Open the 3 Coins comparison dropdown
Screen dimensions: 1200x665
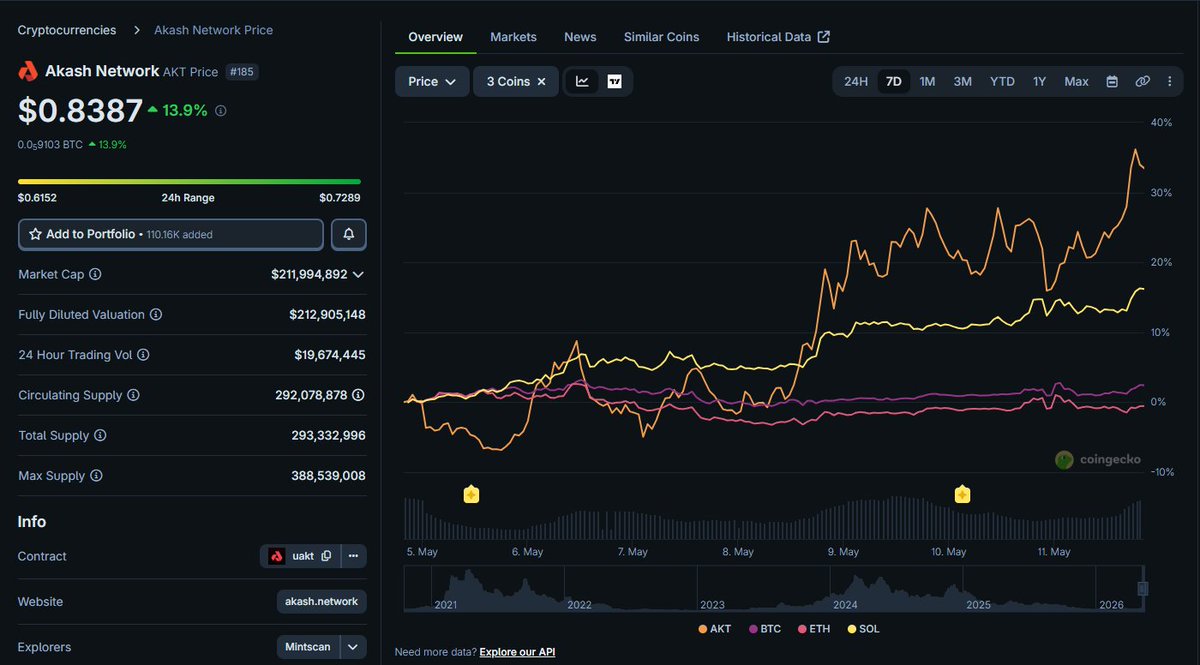[x=516, y=82]
